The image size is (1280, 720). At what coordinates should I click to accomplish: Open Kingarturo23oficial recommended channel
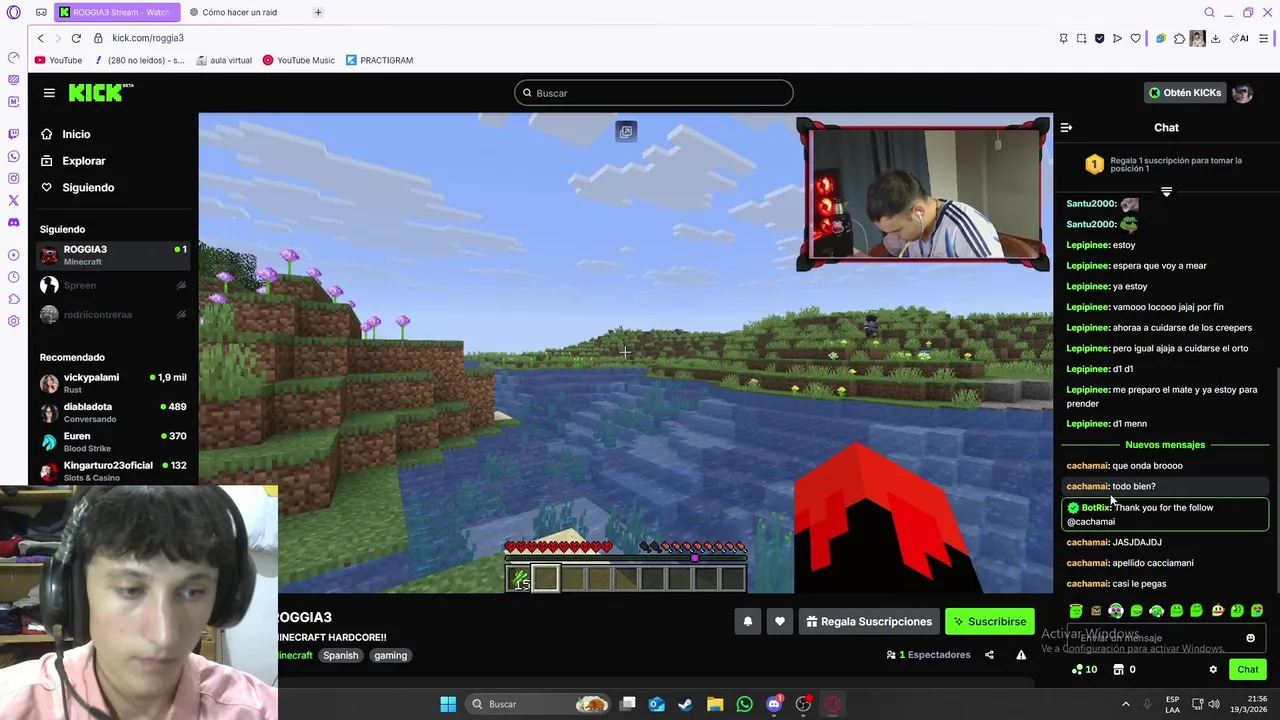pos(113,471)
